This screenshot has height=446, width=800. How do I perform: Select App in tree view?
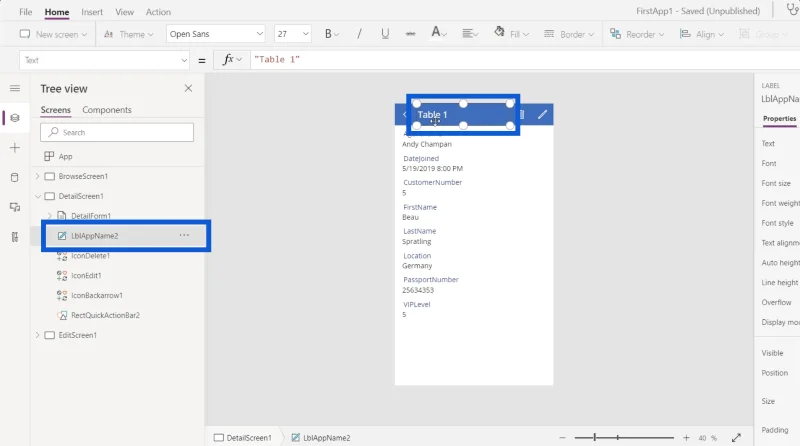[x=65, y=156]
